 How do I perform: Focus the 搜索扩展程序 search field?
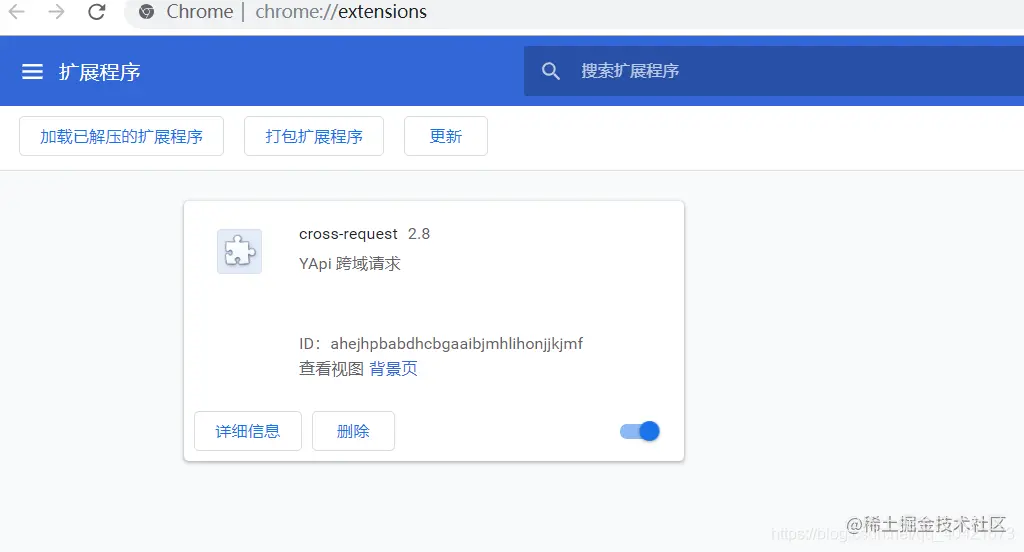774,71
